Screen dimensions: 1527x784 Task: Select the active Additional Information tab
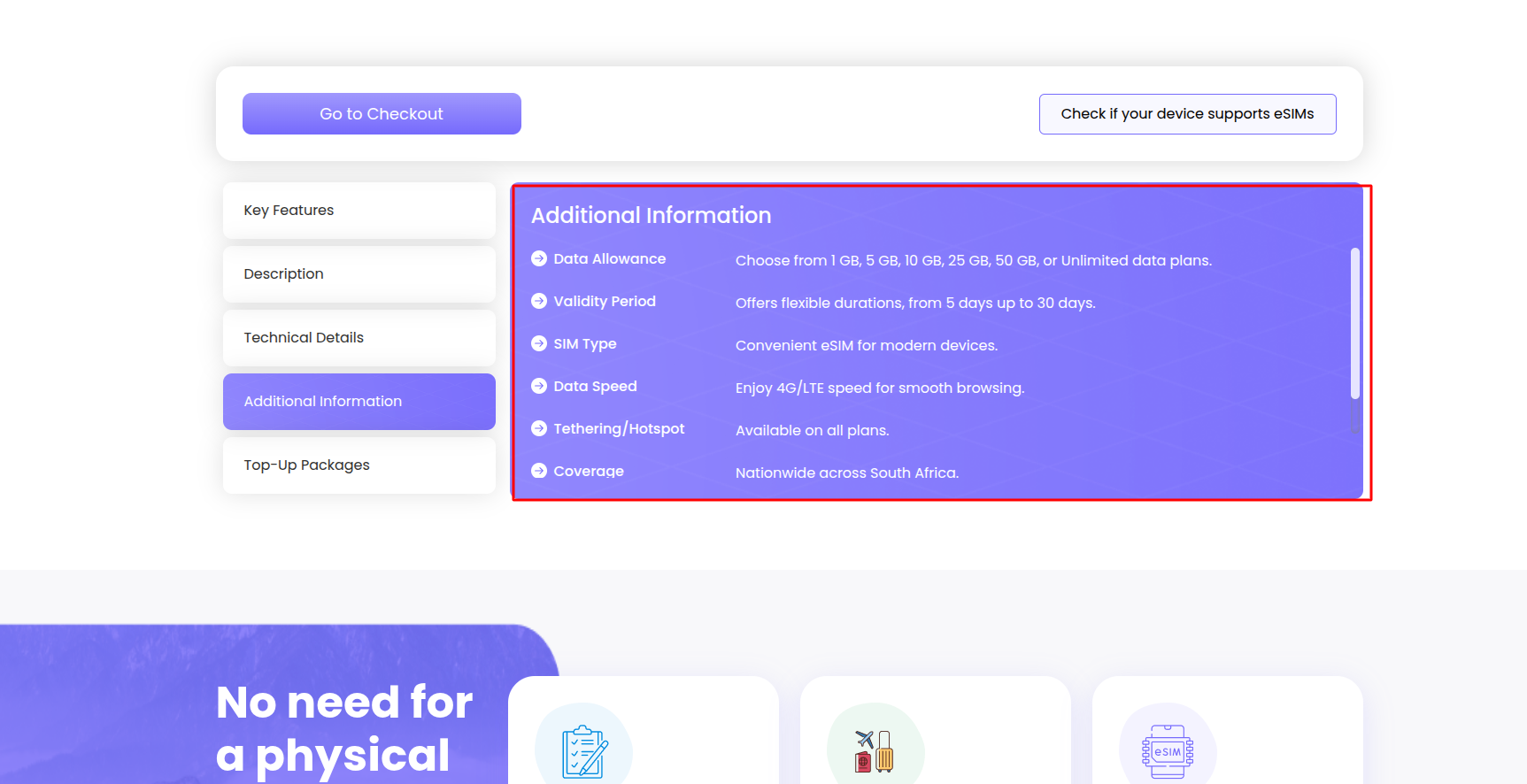pos(359,402)
